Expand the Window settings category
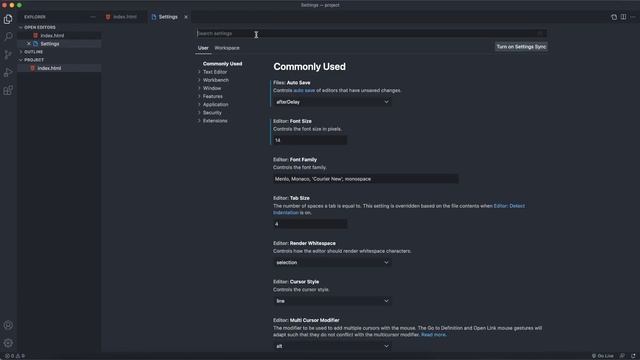This screenshot has width=640, height=360. coord(212,88)
